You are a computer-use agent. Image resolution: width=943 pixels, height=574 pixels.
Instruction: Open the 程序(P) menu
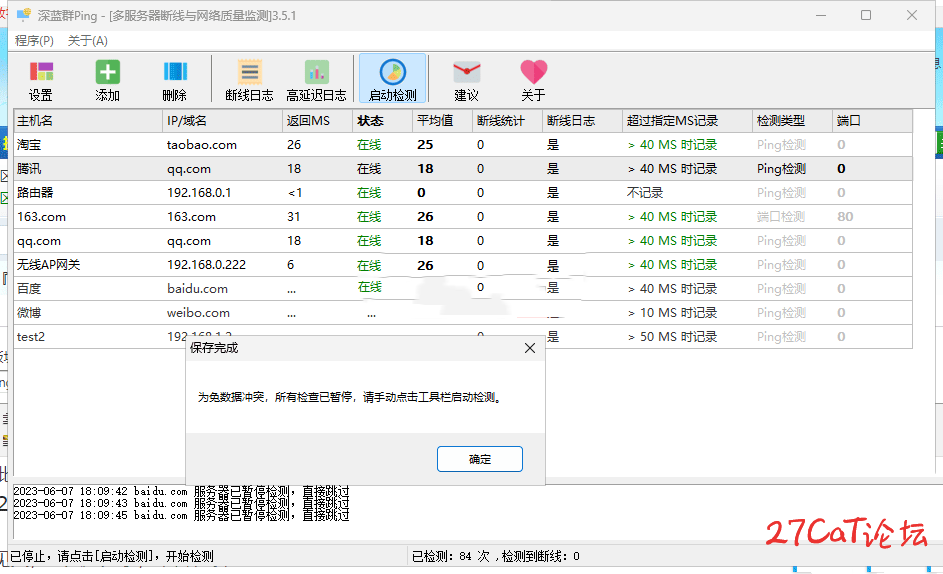[x=34, y=40]
